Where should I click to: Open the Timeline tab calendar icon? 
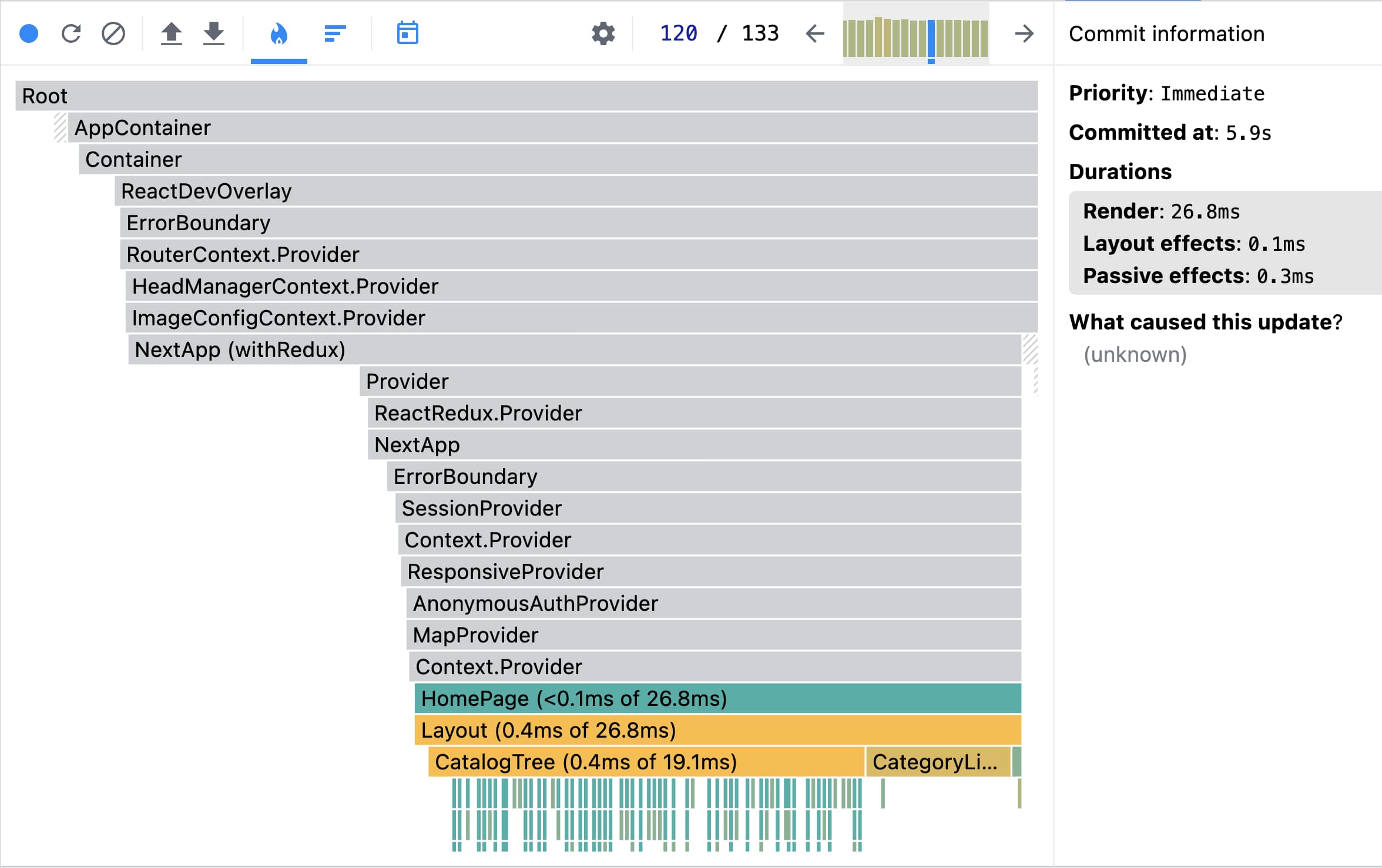(x=407, y=33)
